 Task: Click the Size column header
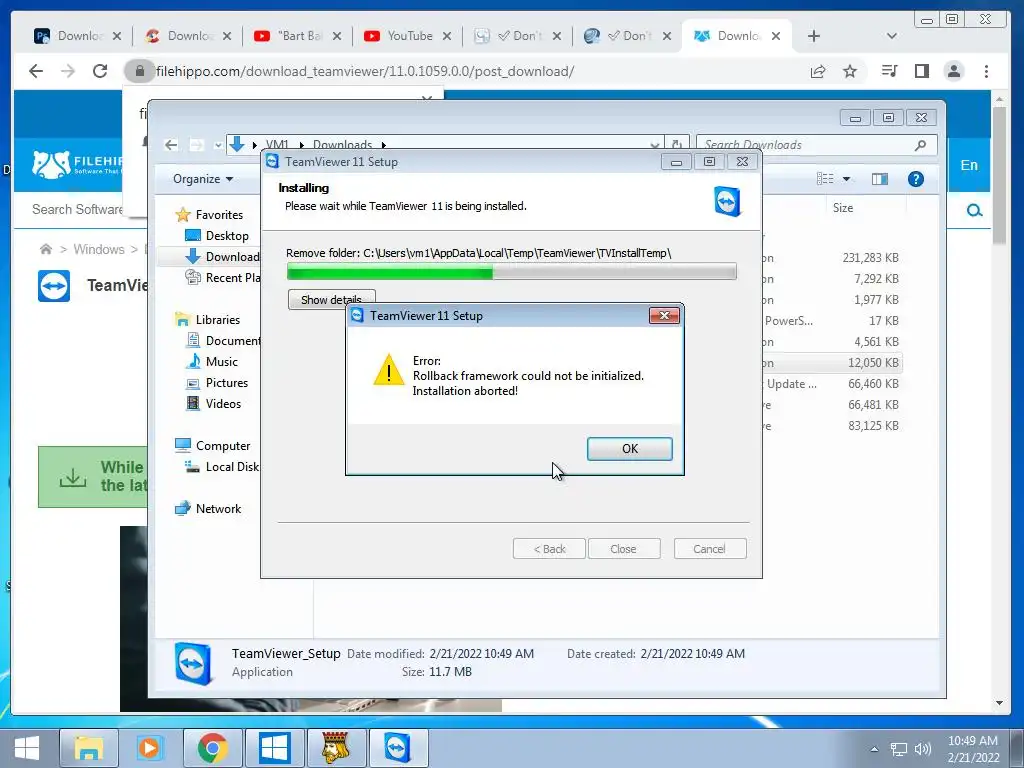click(843, 208)
